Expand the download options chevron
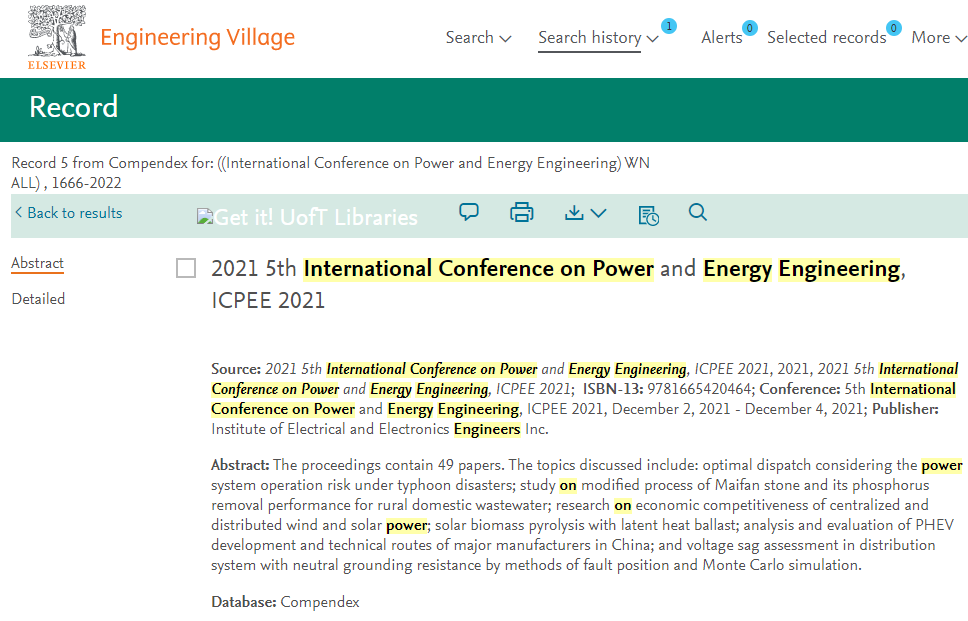The height and width of the screenshot is (621, 968). (x=598, y=213)
